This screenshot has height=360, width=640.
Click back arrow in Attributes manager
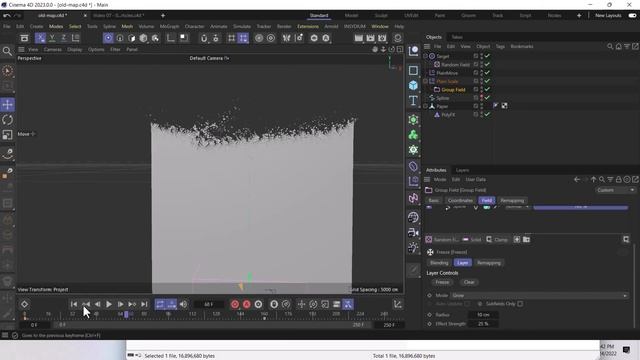point(577,180)
